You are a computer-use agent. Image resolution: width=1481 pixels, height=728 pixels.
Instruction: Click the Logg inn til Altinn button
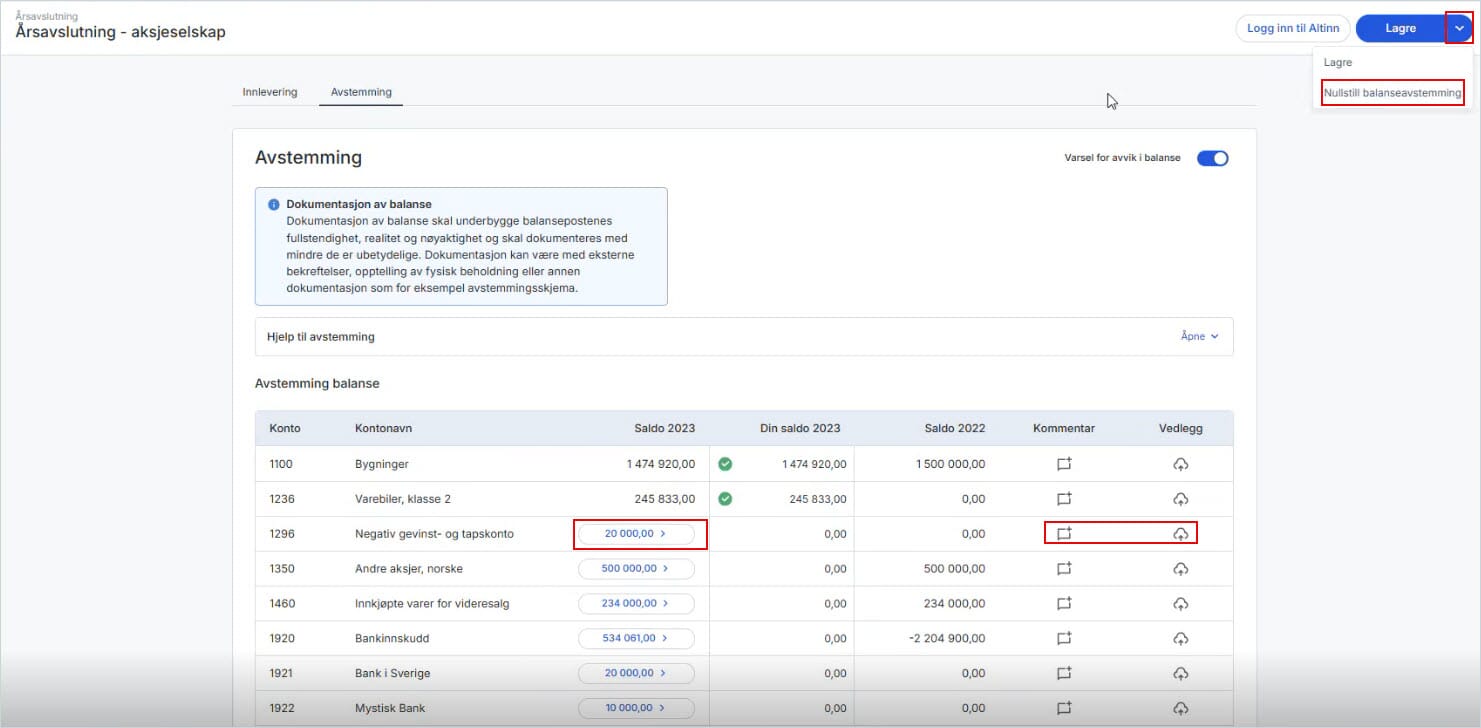pos(1293,28)
